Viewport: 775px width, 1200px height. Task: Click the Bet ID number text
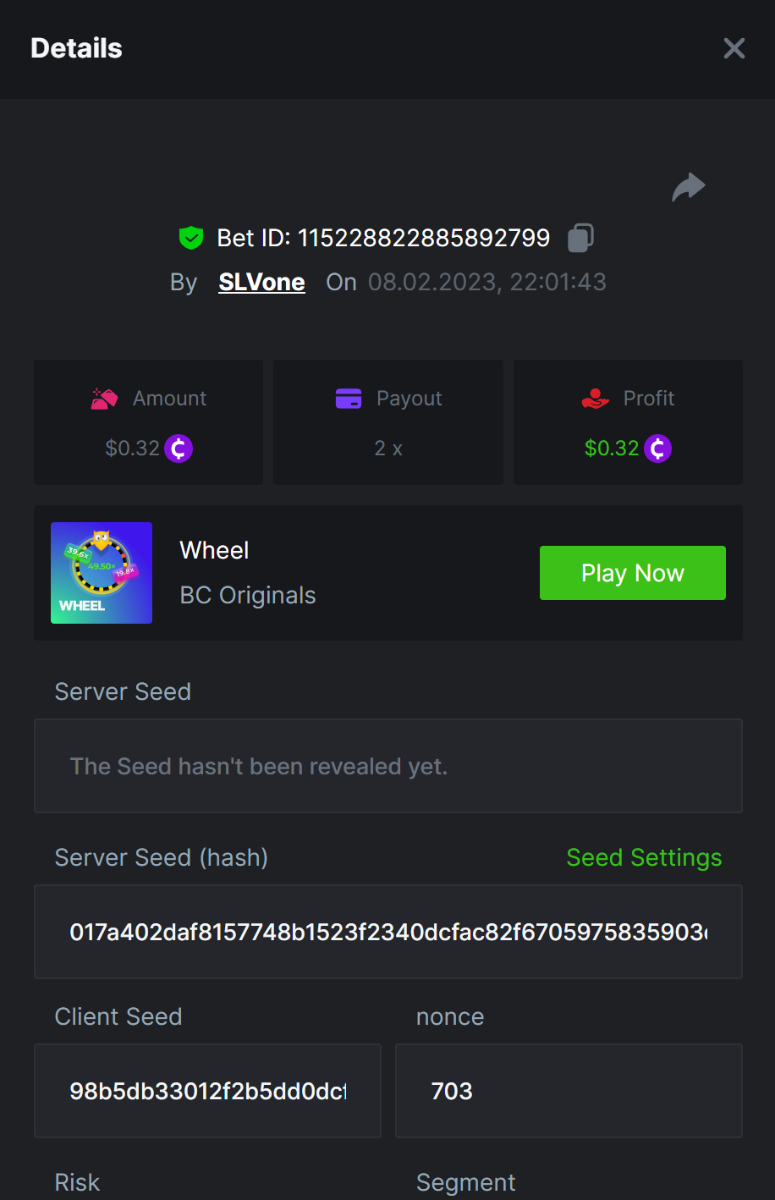424,238
